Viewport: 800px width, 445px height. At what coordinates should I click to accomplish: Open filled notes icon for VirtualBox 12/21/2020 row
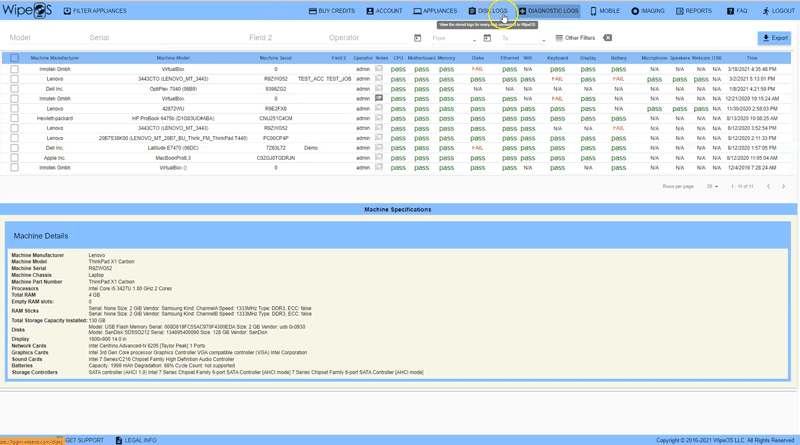coord(379,98)
